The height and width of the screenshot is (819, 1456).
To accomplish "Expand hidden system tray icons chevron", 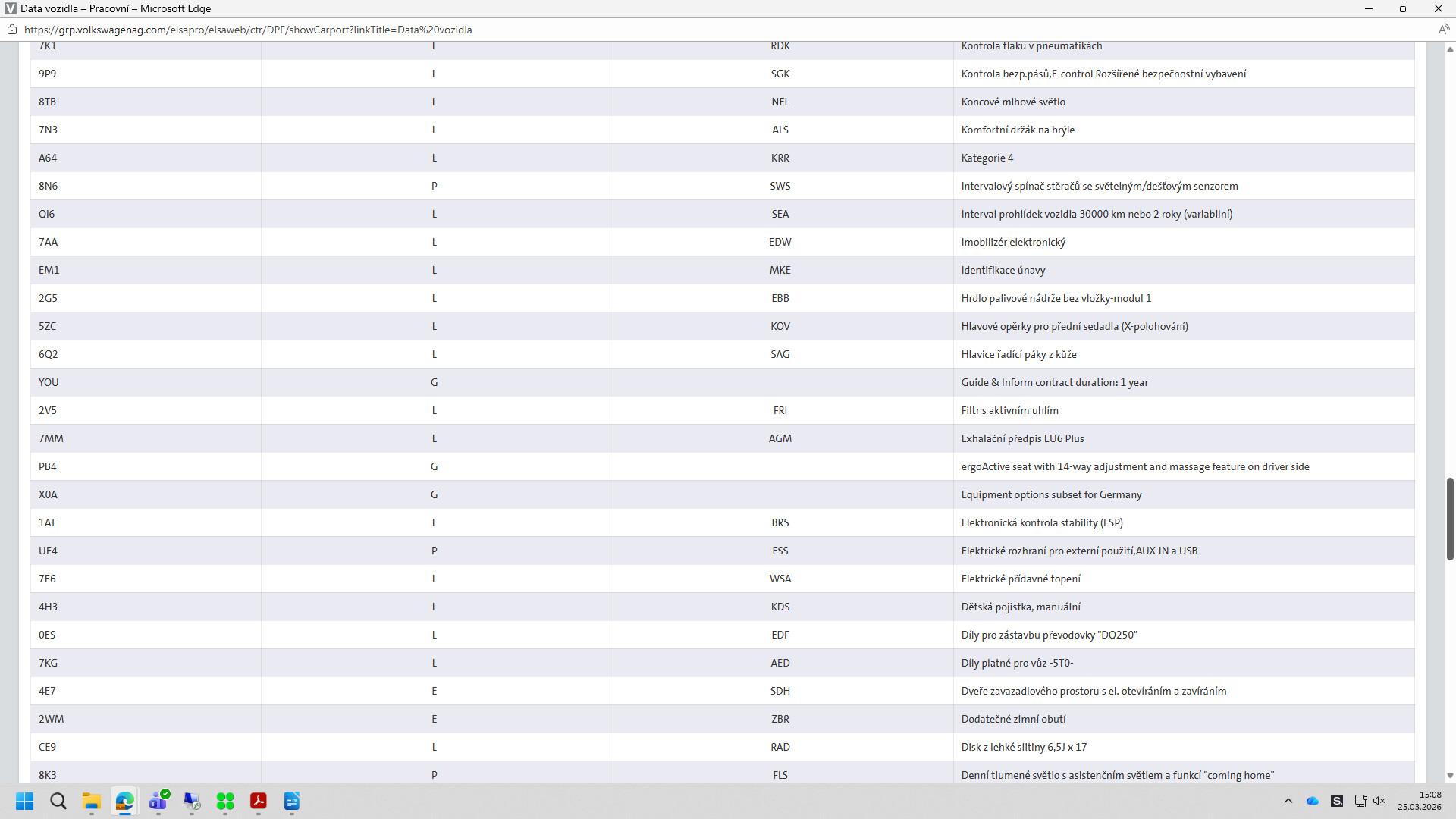I will 1288,801.
